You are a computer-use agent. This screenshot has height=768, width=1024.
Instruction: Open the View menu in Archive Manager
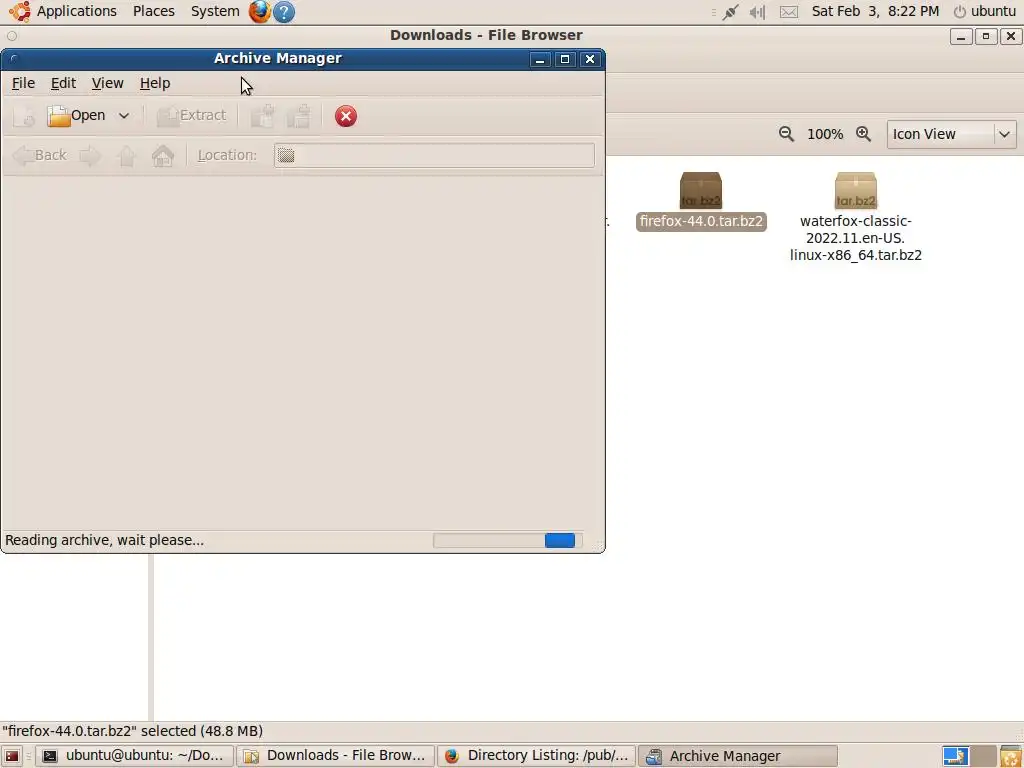pos(107,83)
